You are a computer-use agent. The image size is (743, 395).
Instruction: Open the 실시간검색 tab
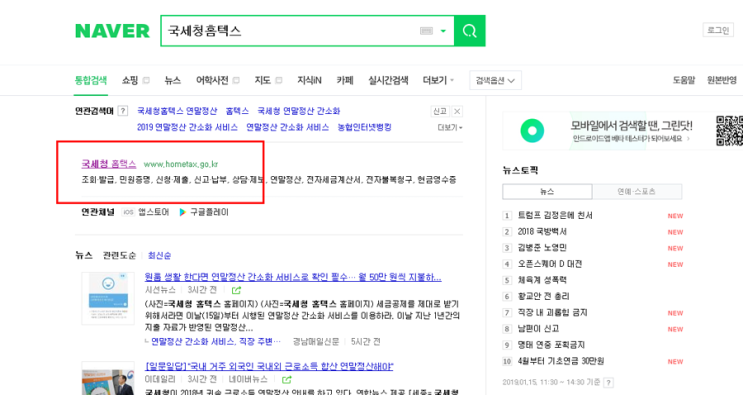click(388, 80)
